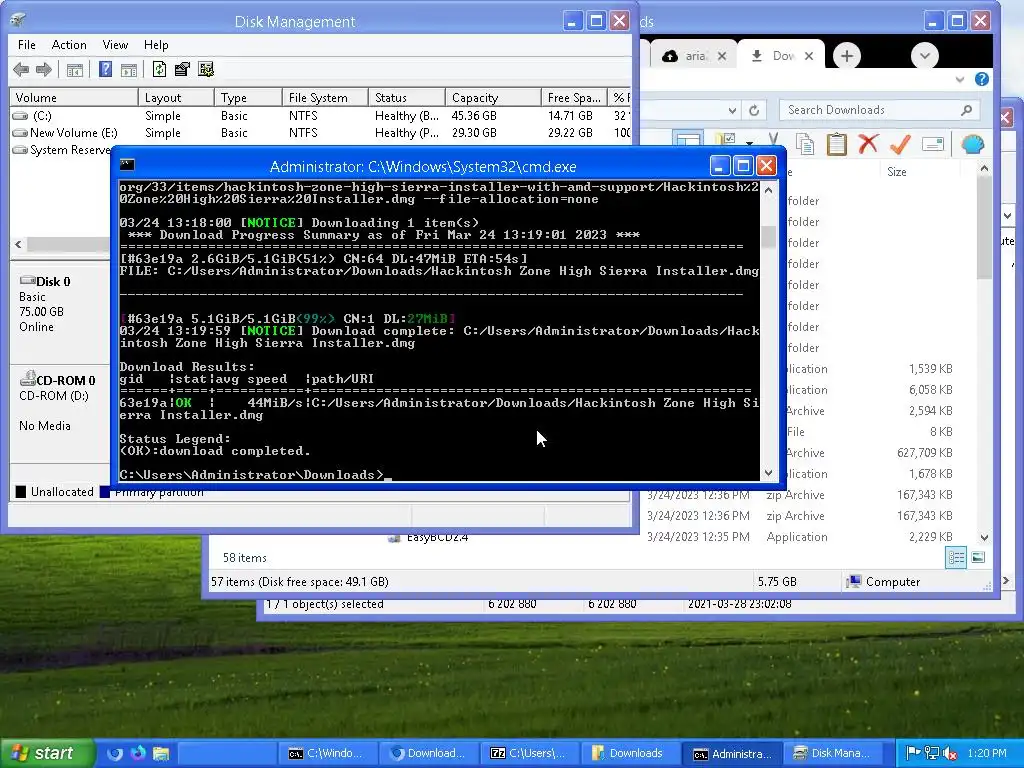The image size is (1024, 768).
Task: Open the Properties icon in Disk Management toolbar
Action: click(x=183, y=69)
